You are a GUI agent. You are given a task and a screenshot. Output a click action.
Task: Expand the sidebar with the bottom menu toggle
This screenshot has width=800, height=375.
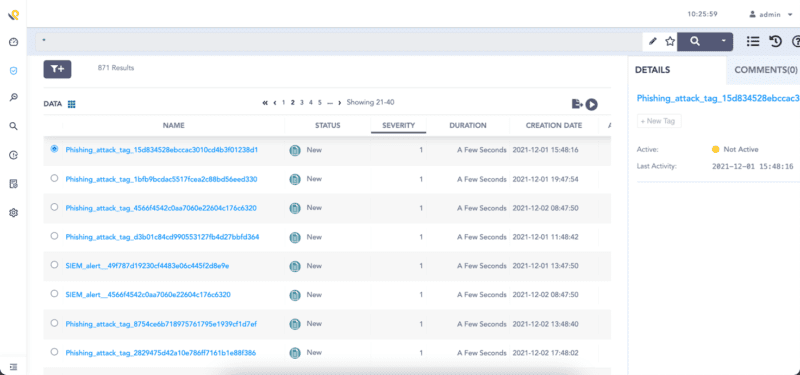click(x=14, y=367)
